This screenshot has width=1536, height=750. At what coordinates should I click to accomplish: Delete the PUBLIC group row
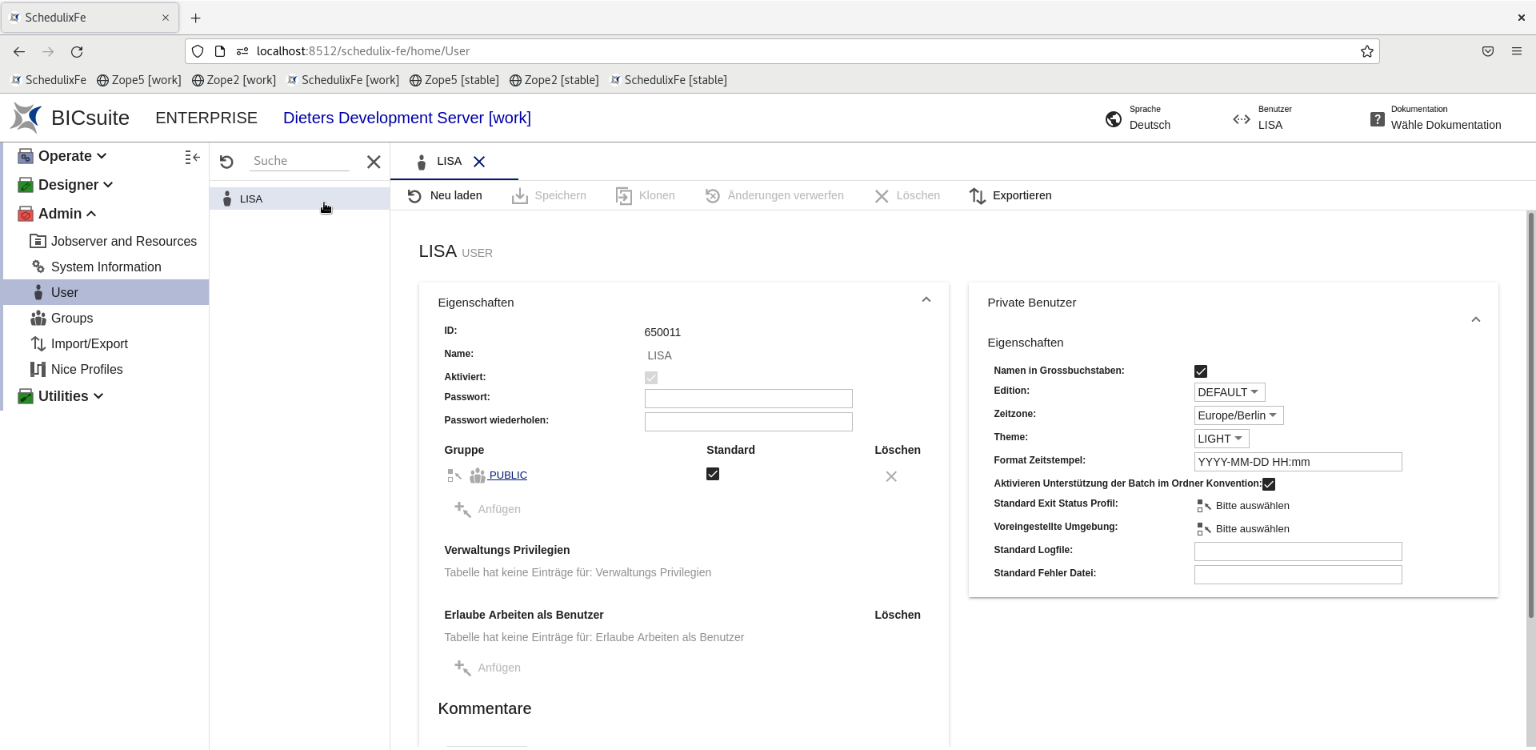coord(890,476)
